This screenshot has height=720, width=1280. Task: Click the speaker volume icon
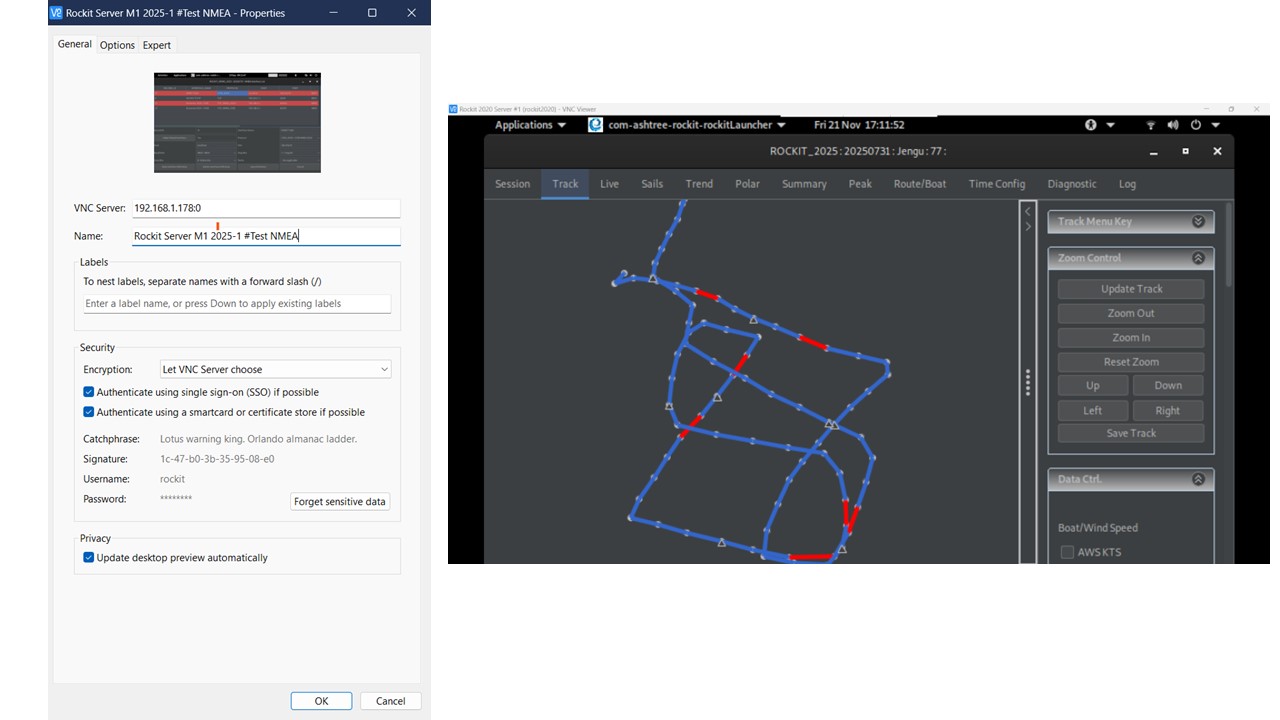tap(1173, 125)
